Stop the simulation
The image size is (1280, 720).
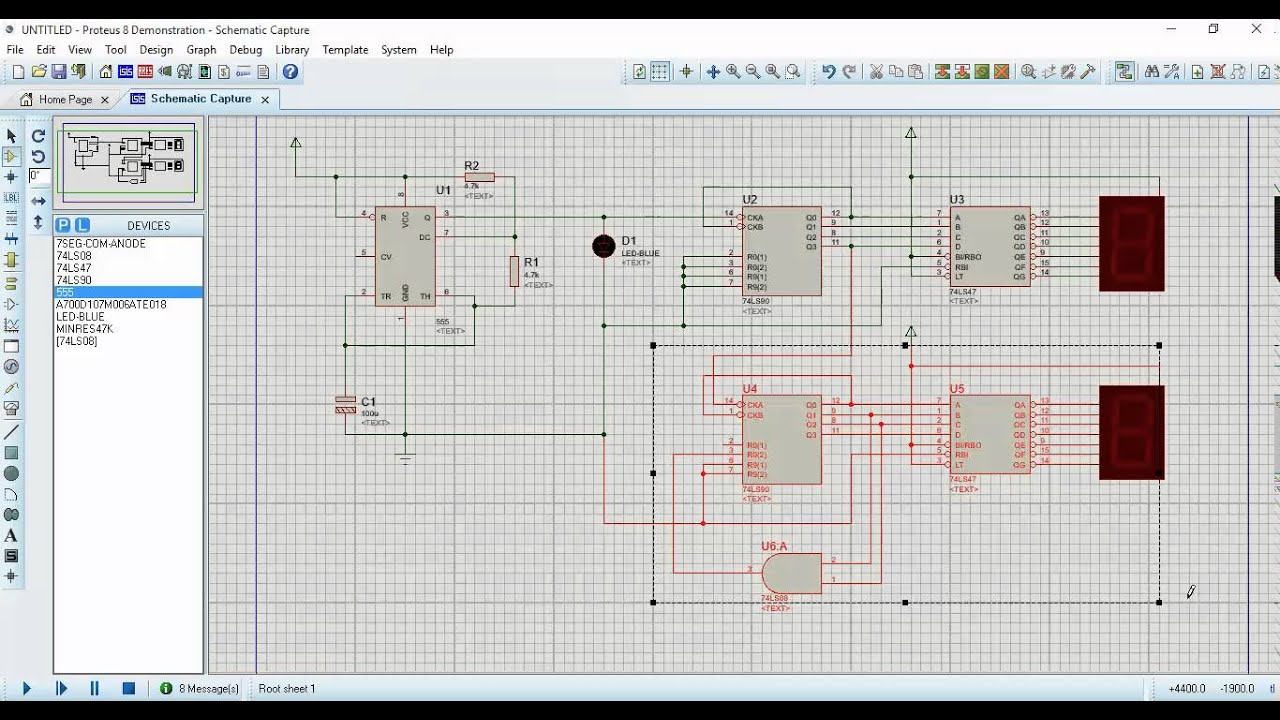[129, 688]
